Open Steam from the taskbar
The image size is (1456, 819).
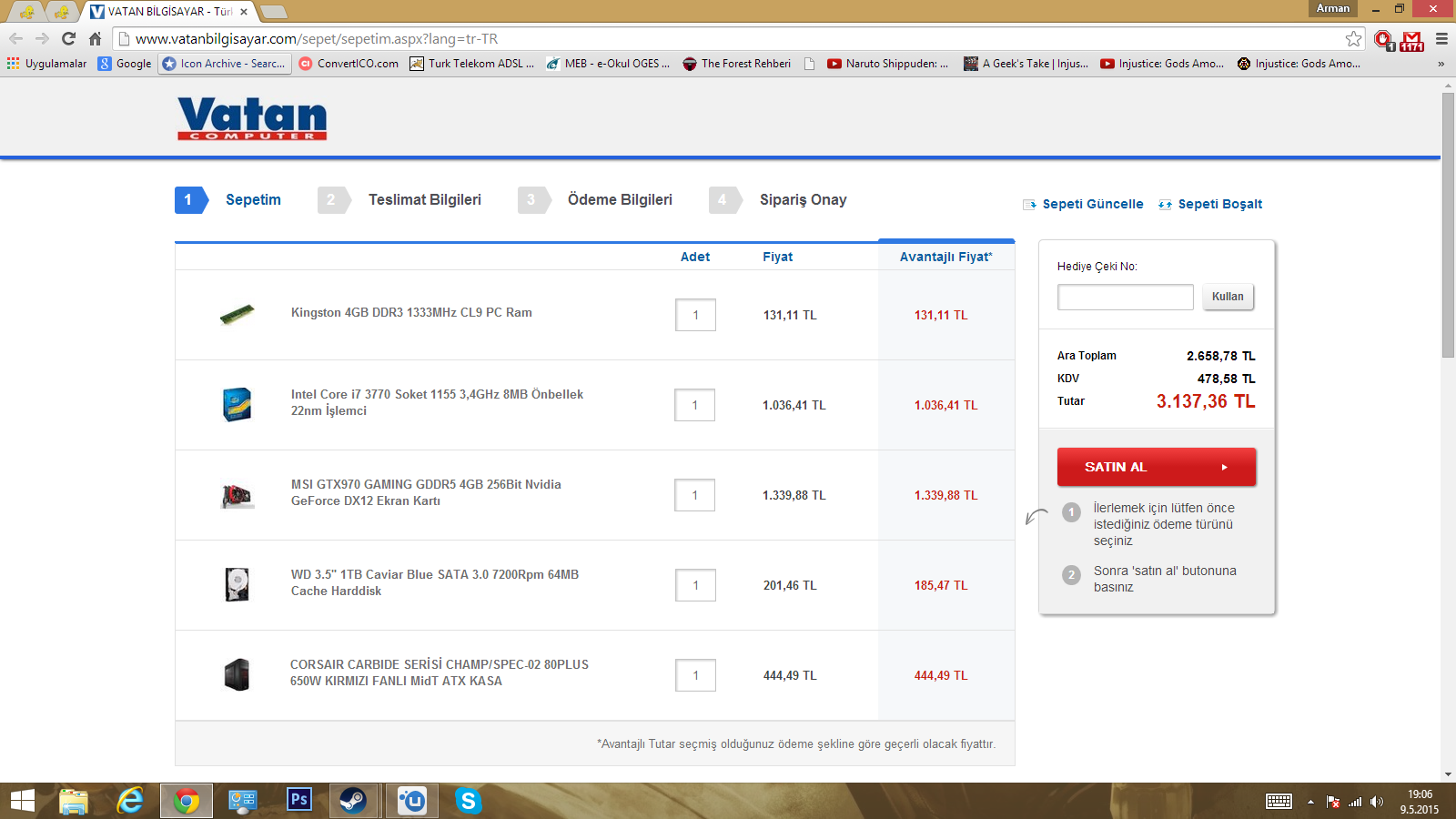[x=352, y=801]
